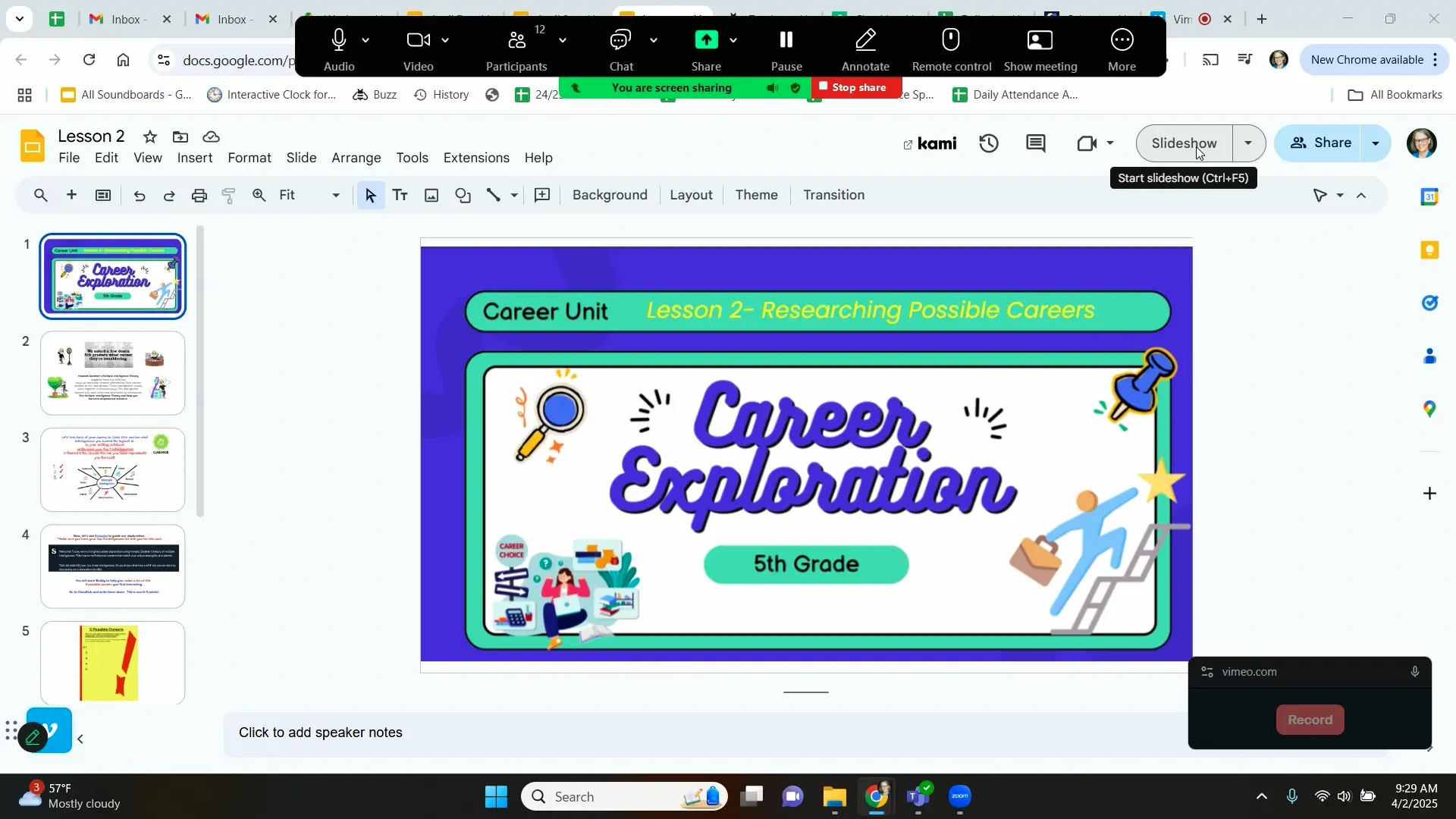Open the Fit zoom level dropdown

(x=334, y=195)
